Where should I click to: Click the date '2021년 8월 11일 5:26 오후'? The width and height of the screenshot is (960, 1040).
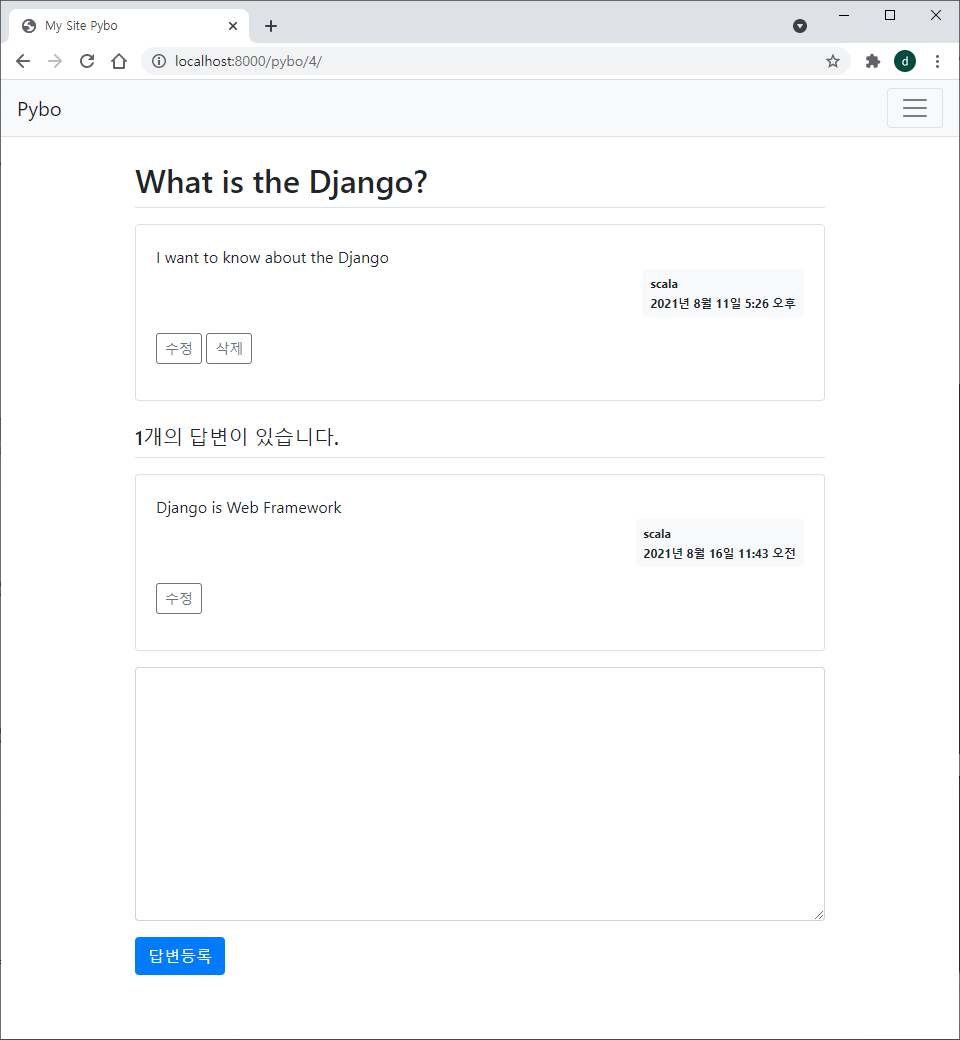(722, 304)
